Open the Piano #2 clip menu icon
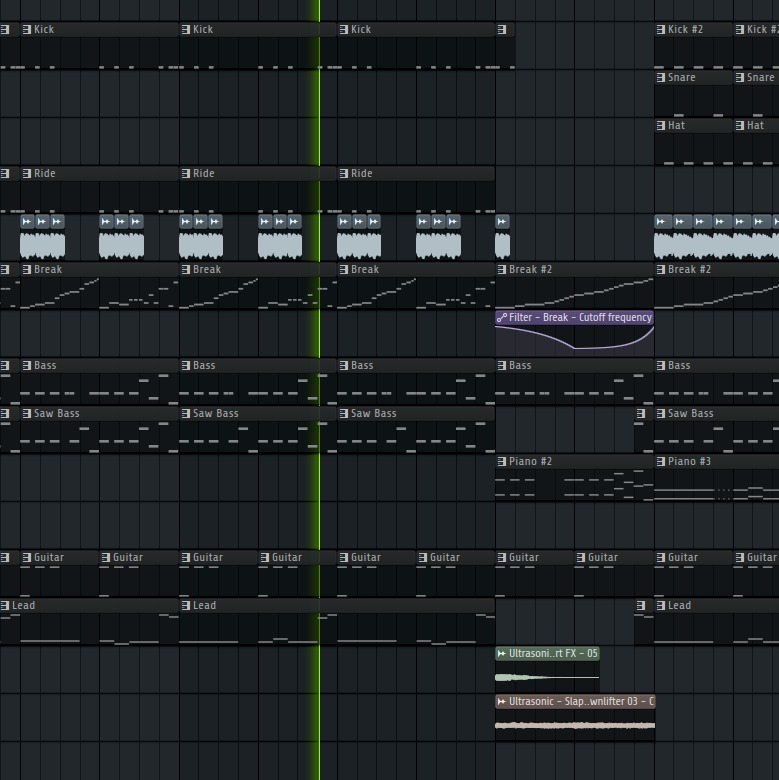This screenshot has height=780, width=779. 502,462
